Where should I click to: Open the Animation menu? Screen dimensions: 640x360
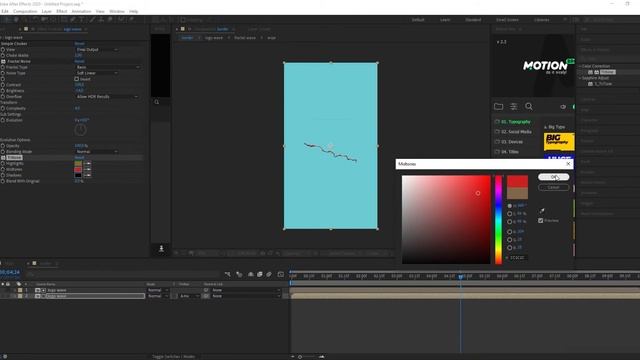pyautogui.click(x=81, y=11)
